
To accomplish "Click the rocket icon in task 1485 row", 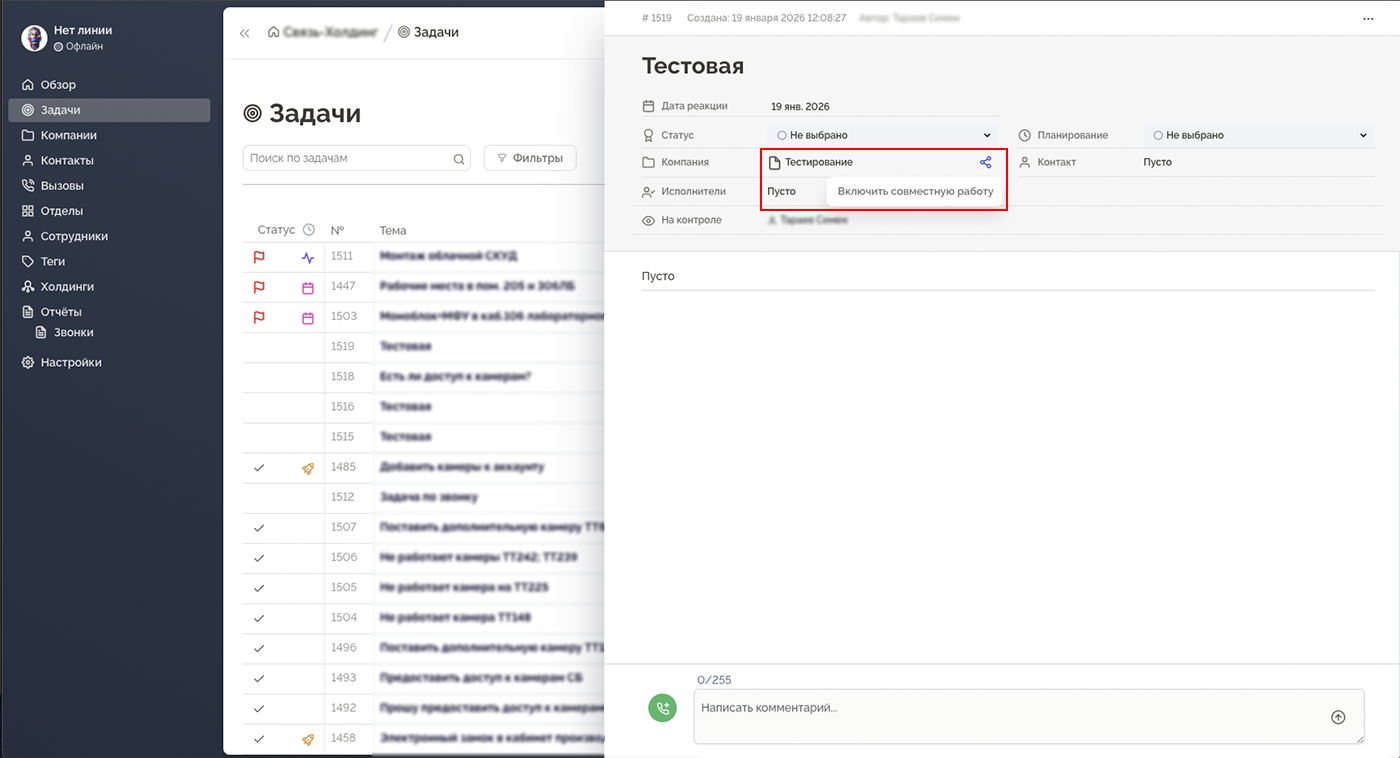I will pos(308,467).
